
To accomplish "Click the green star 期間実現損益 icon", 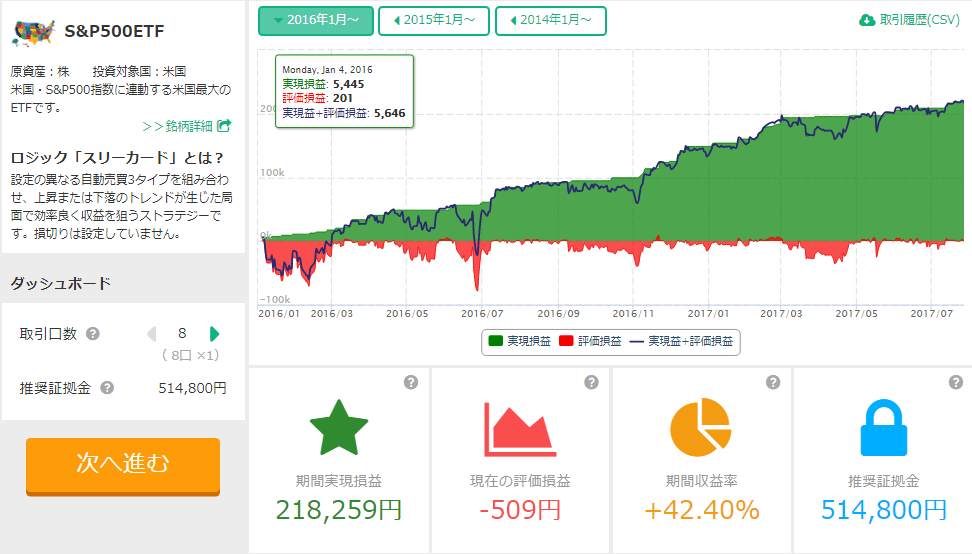I will click(x=338, y=428).
